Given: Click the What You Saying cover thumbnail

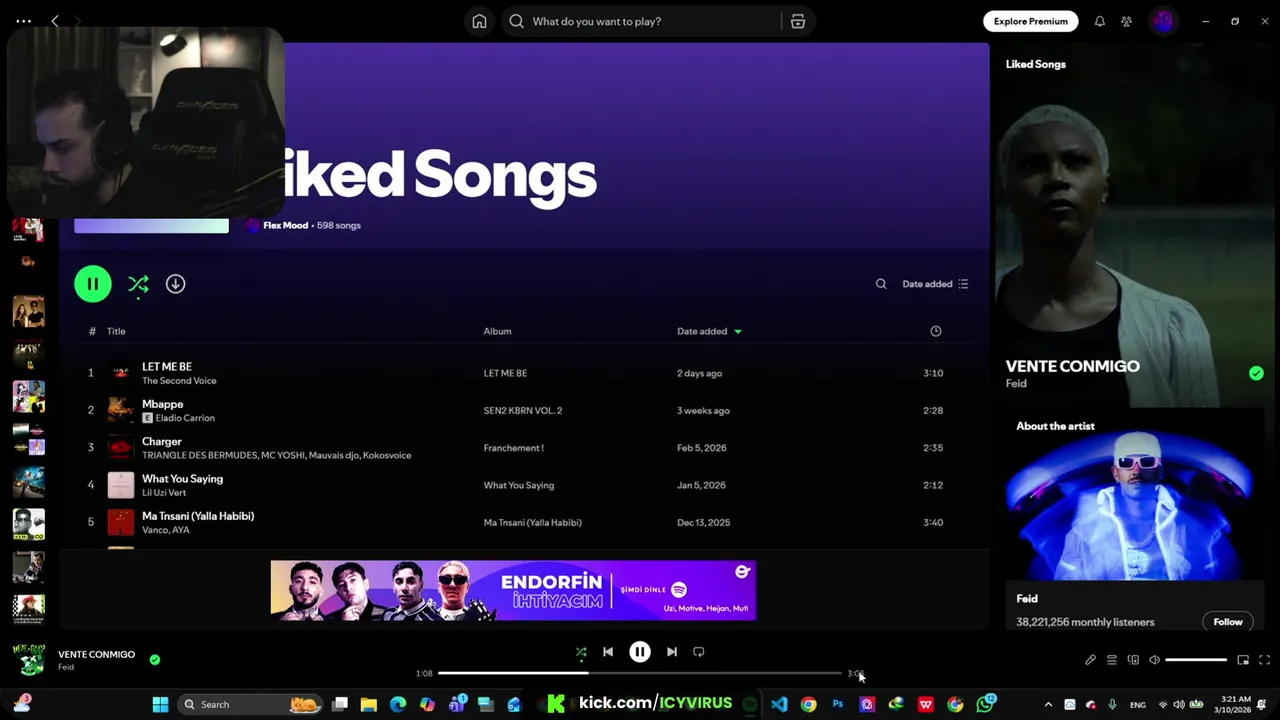Looking at the screenshot, I should 121,485.
